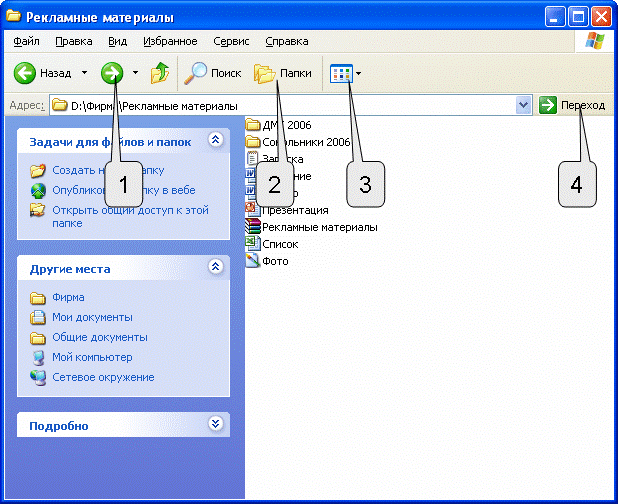Open the Forward history dropdown arrow
This screenshot has width=618, height=504.
[x=136, y=73]
